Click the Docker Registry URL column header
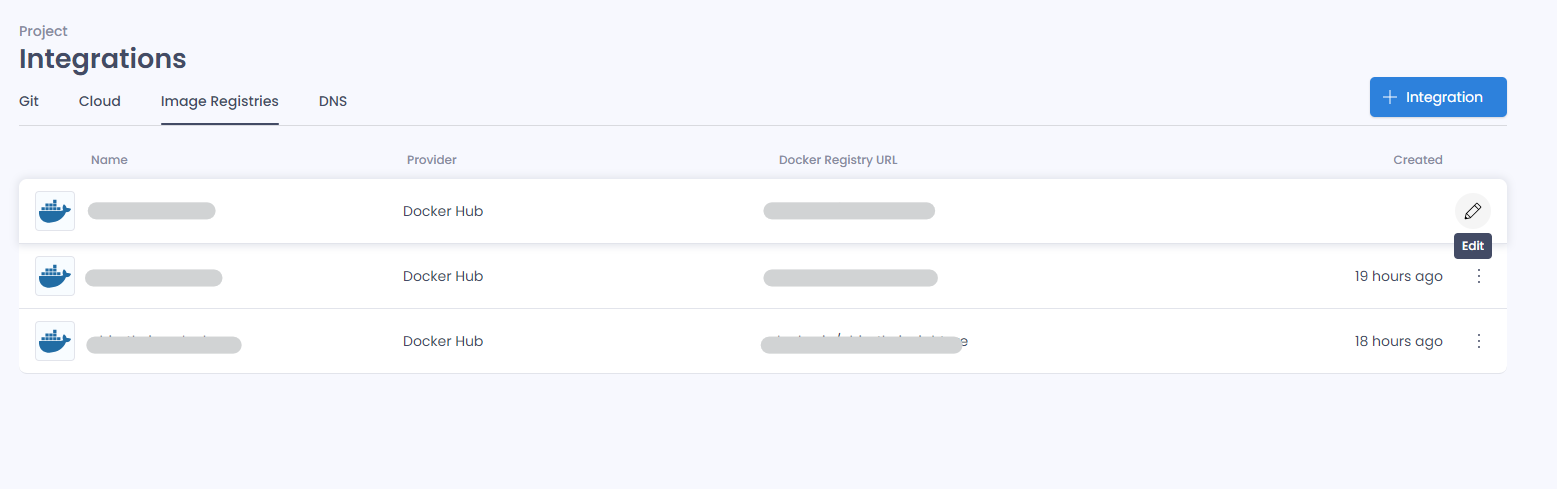 tap(838, 160)
